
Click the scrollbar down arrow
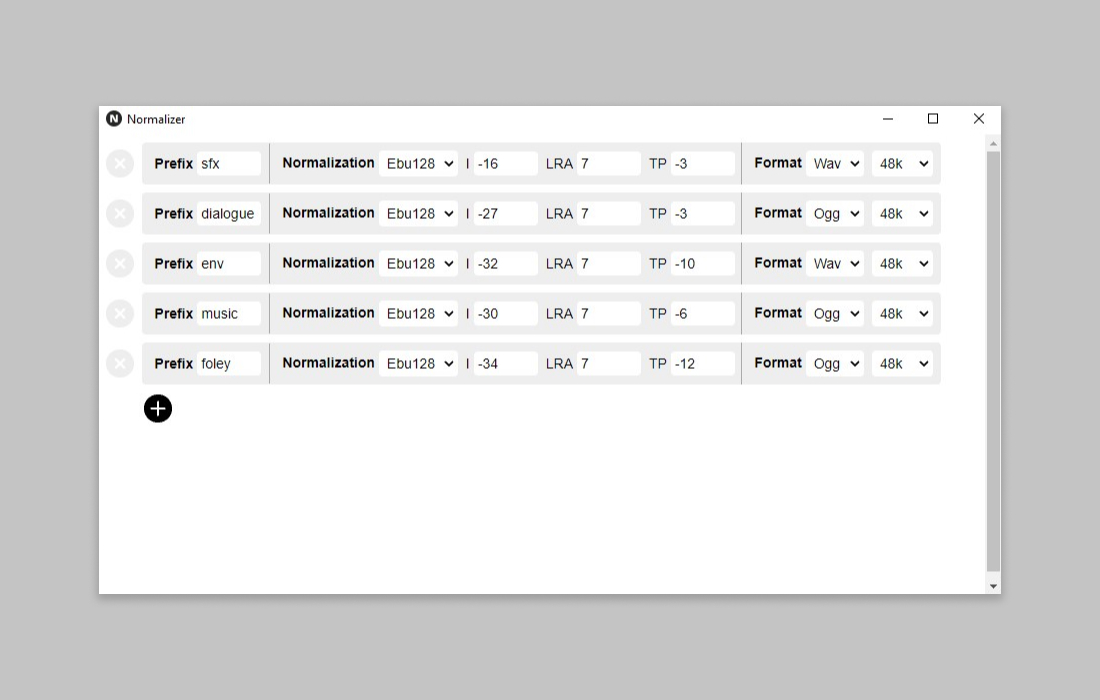[x=992, y=585]
